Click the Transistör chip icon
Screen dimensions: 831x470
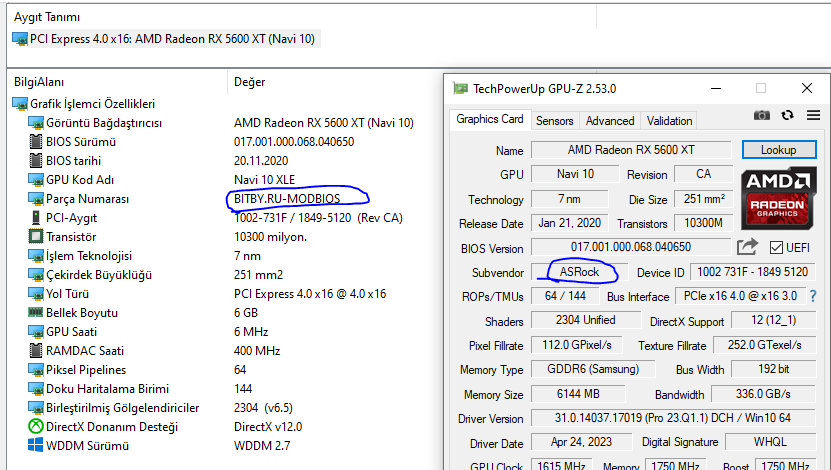click(x=36, y=237)
